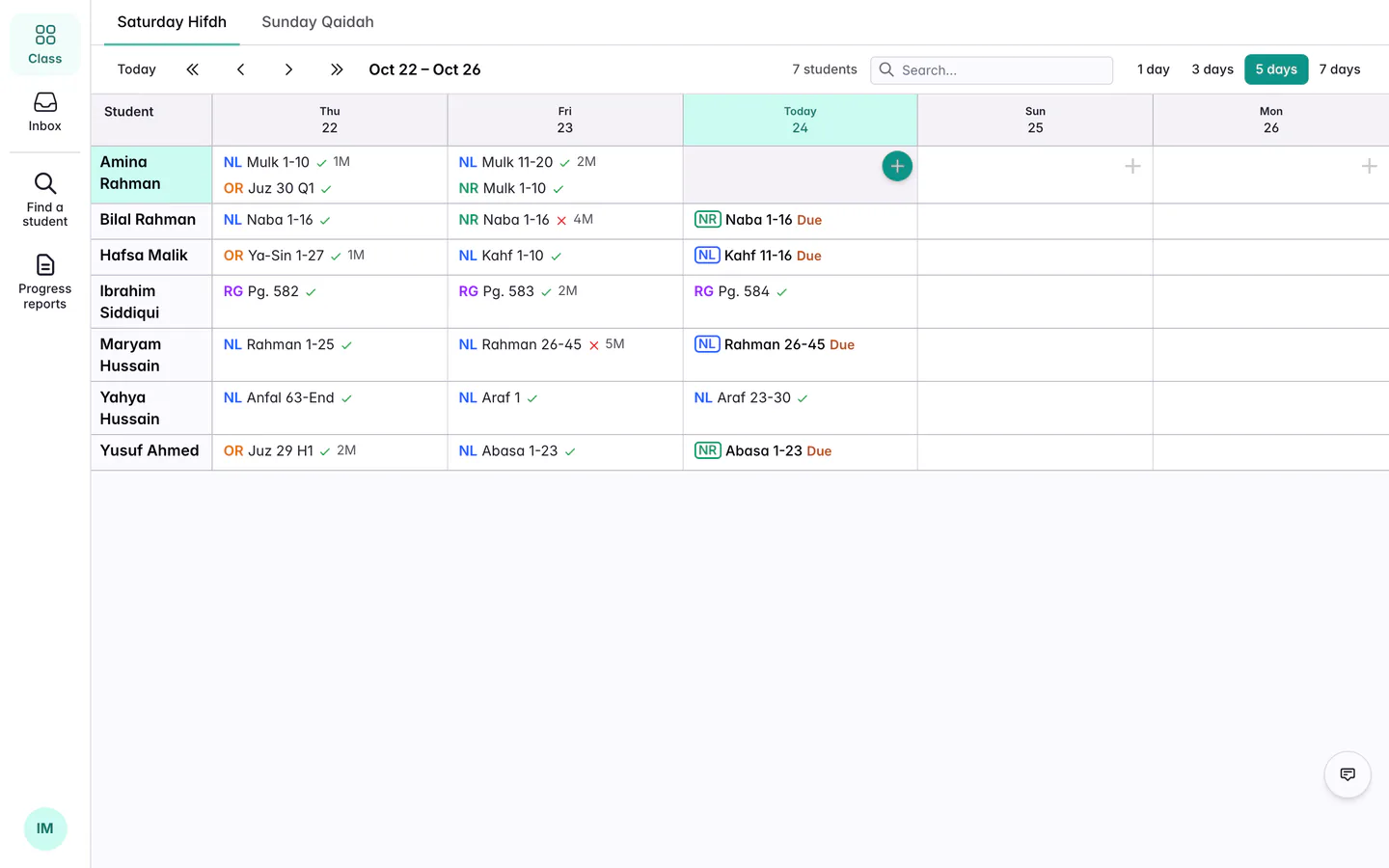Open Maryam Hussain's student row
The width and height of the screenshot is (1389, 868).
(x=151, y=355)
